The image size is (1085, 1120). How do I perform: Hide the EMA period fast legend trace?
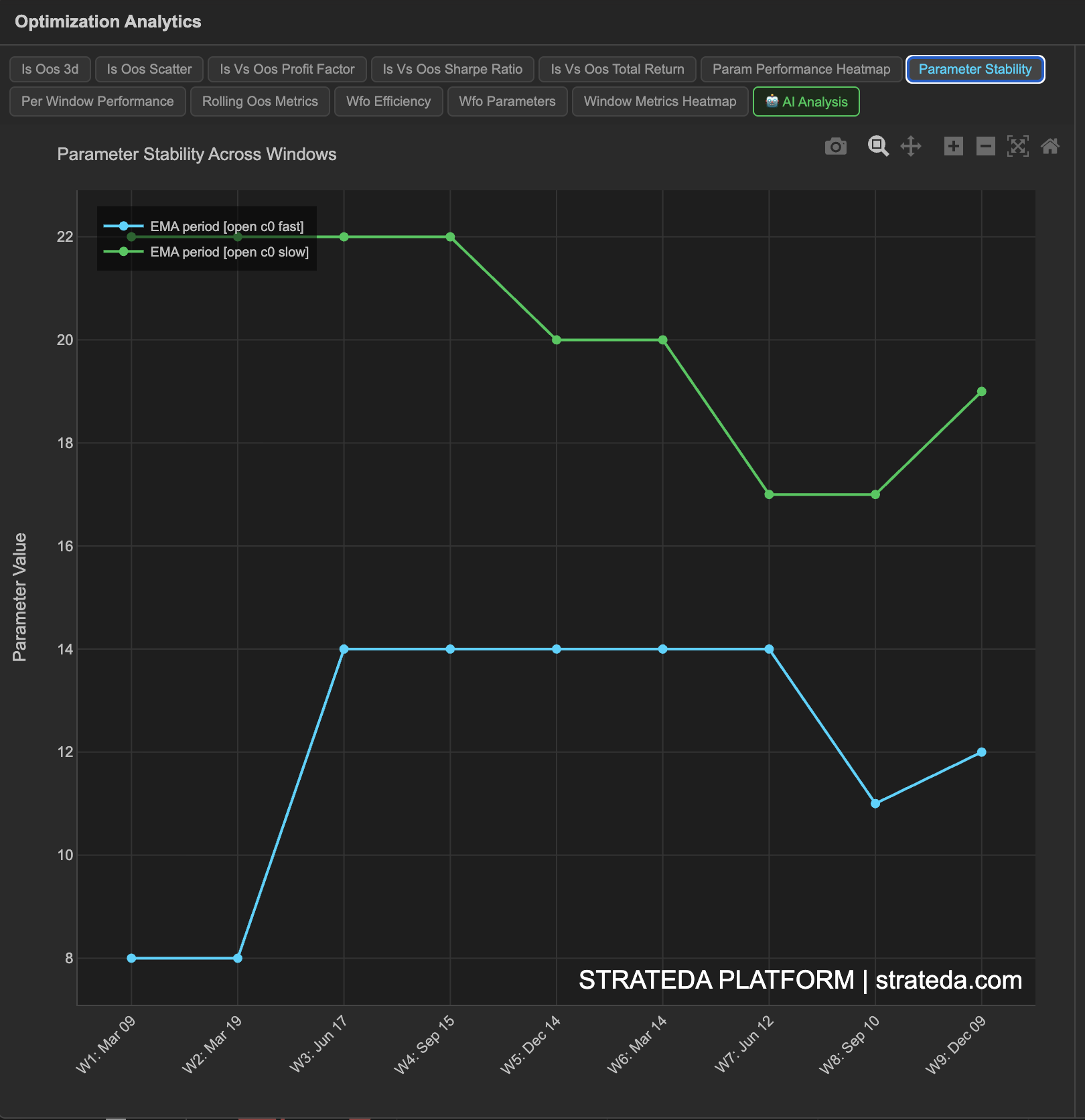(x=228, y=226)
